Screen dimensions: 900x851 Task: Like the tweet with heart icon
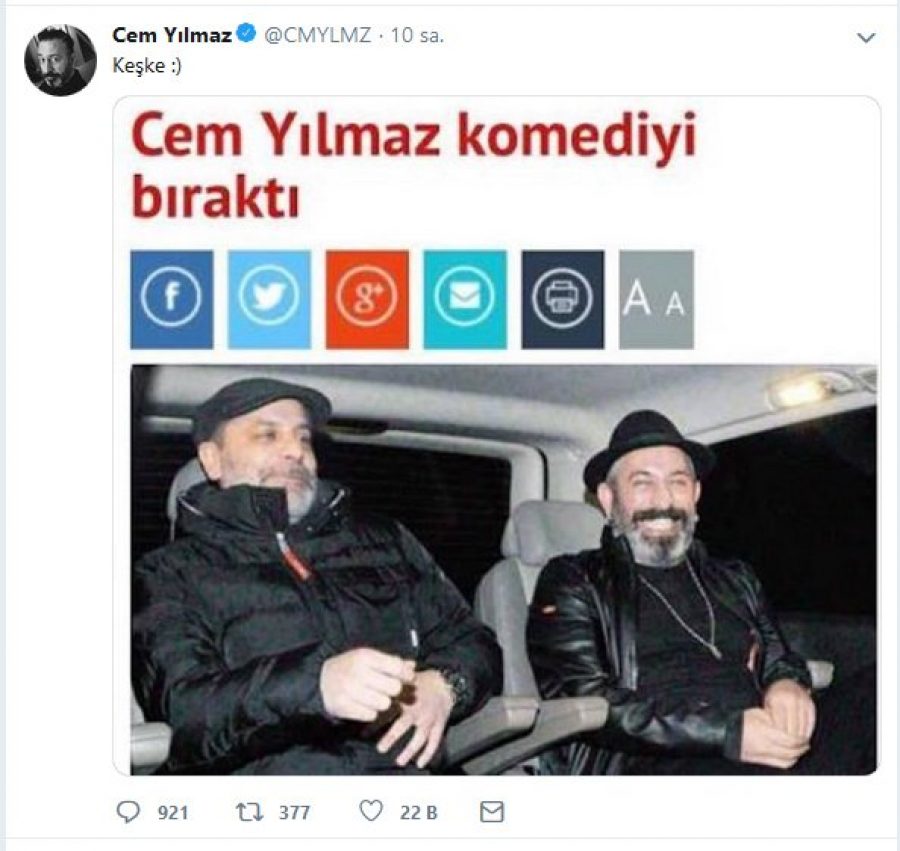[x=371, y=811]
